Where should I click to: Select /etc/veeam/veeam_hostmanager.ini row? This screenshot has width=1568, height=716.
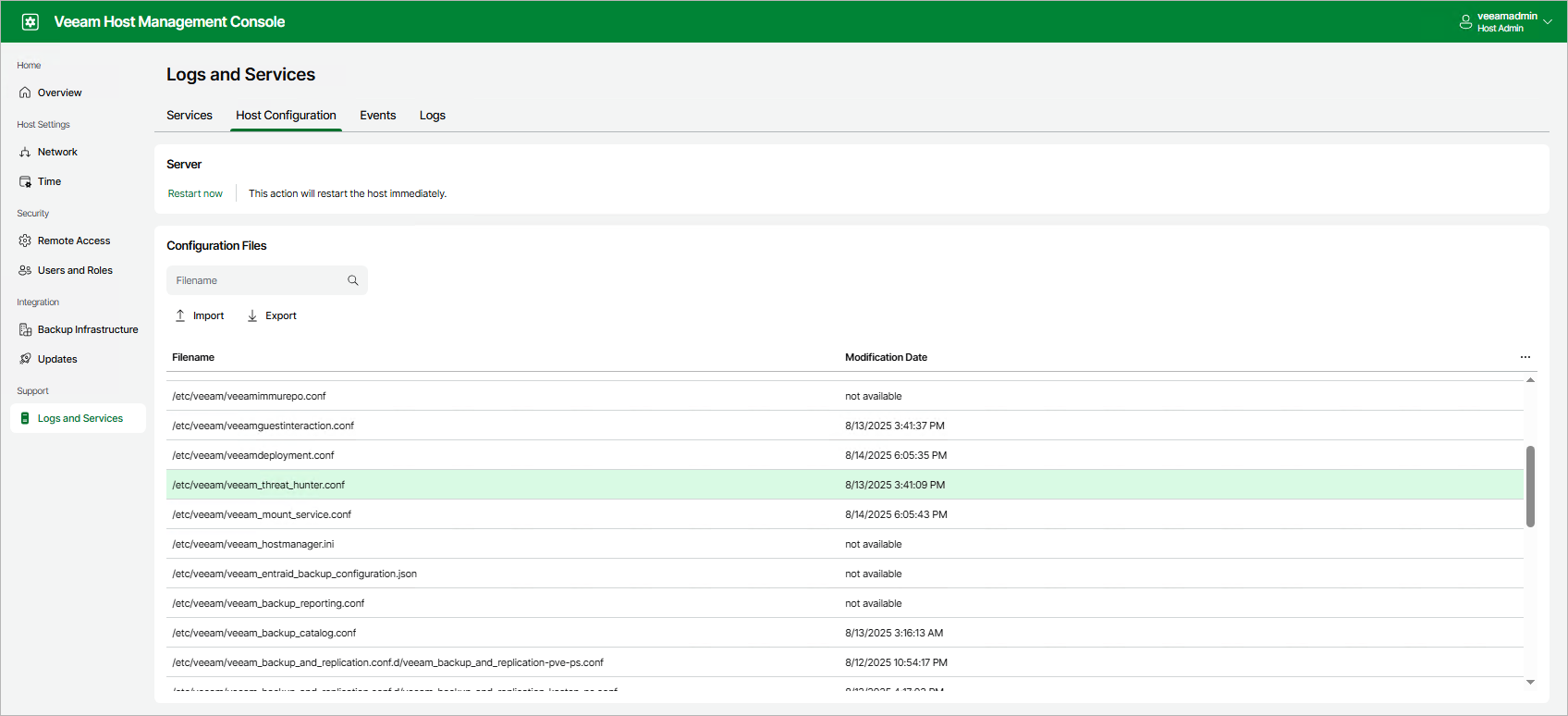[845, 544]
